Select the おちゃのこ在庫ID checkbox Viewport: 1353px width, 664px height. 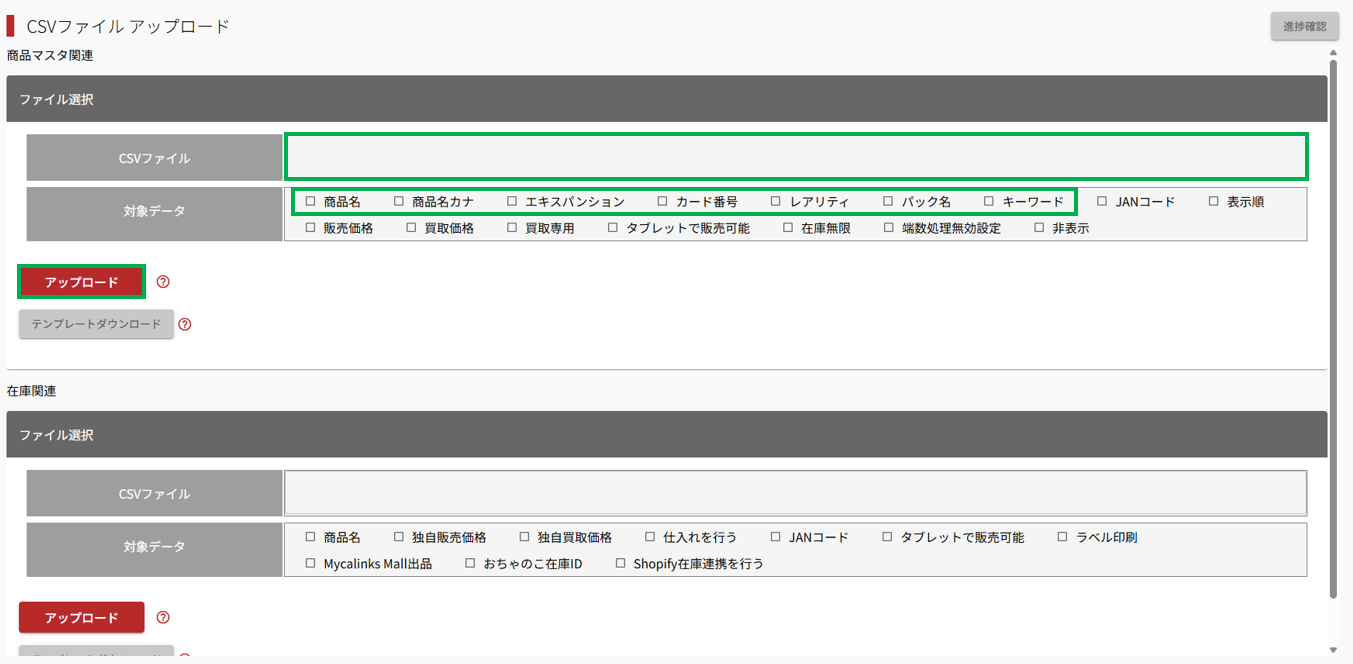[470, 564]
